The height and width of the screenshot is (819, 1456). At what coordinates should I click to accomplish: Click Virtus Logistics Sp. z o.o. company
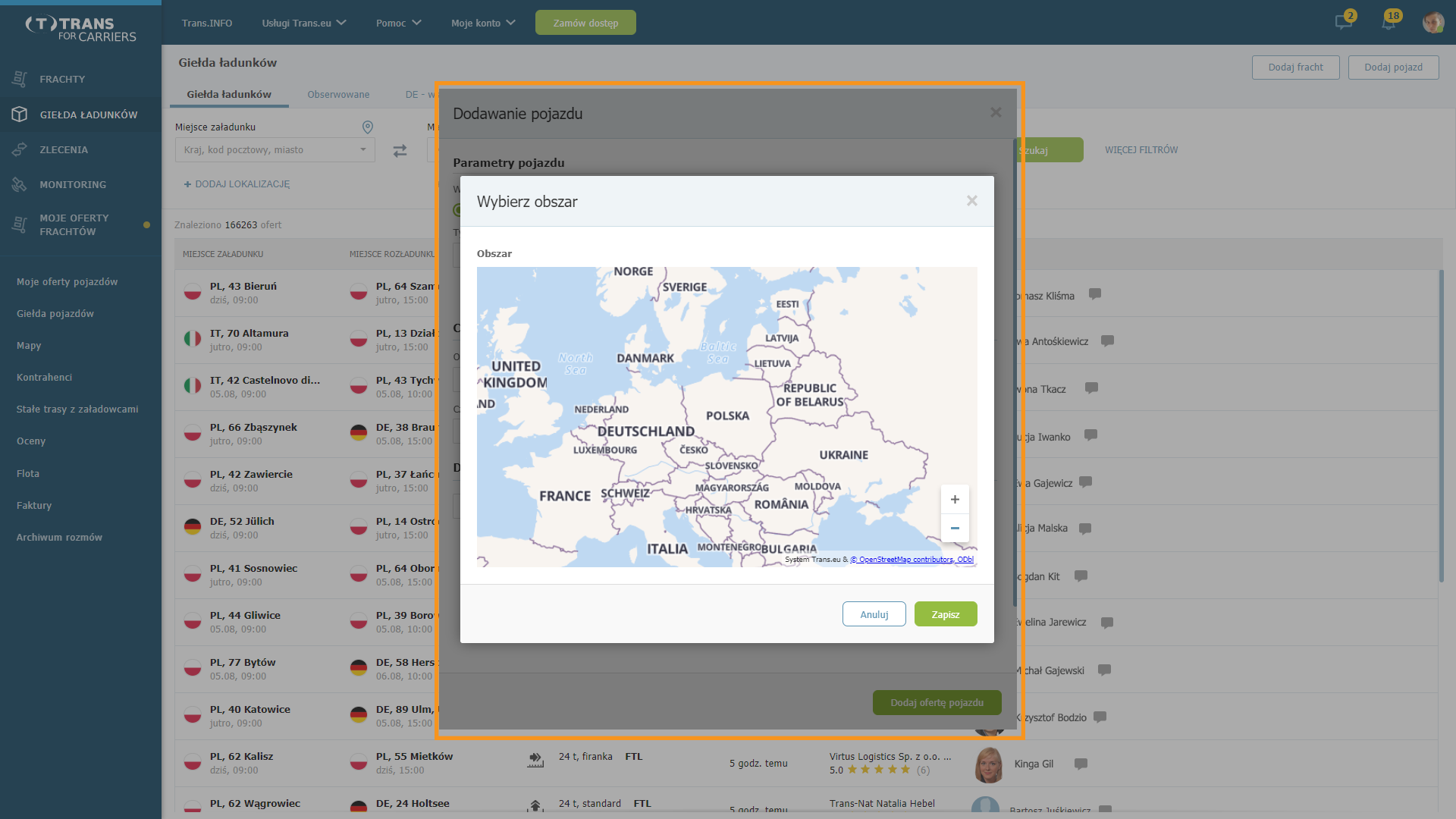[x=890, y=757]
